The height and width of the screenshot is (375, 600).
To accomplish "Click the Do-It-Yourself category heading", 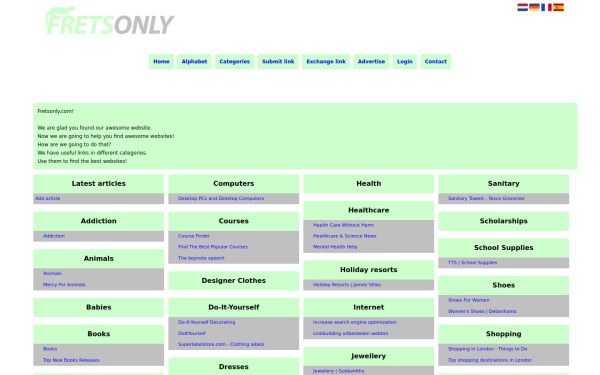I will [x=234, y=308].
